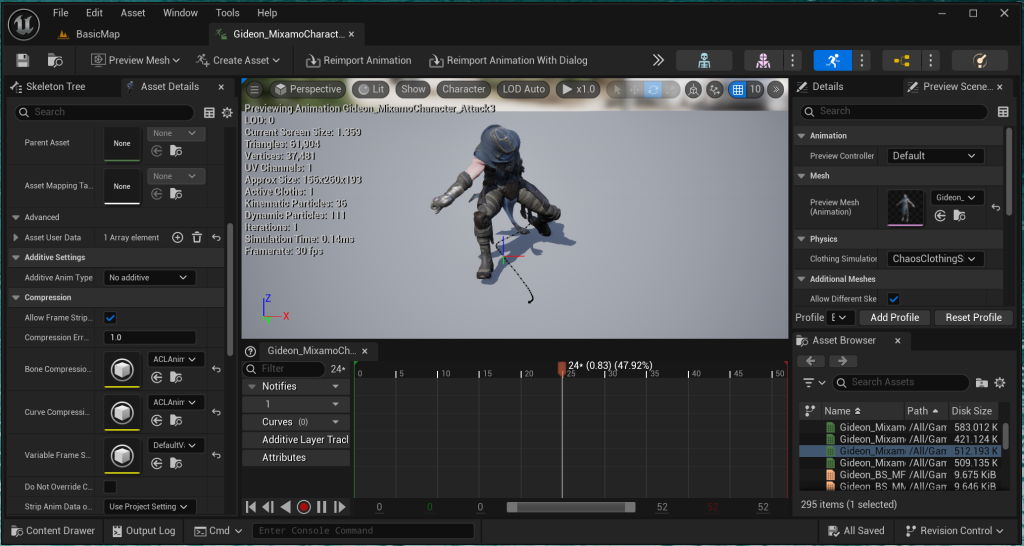
Task: Open Asset Details settings gear
Action: (x=227, y=112)
